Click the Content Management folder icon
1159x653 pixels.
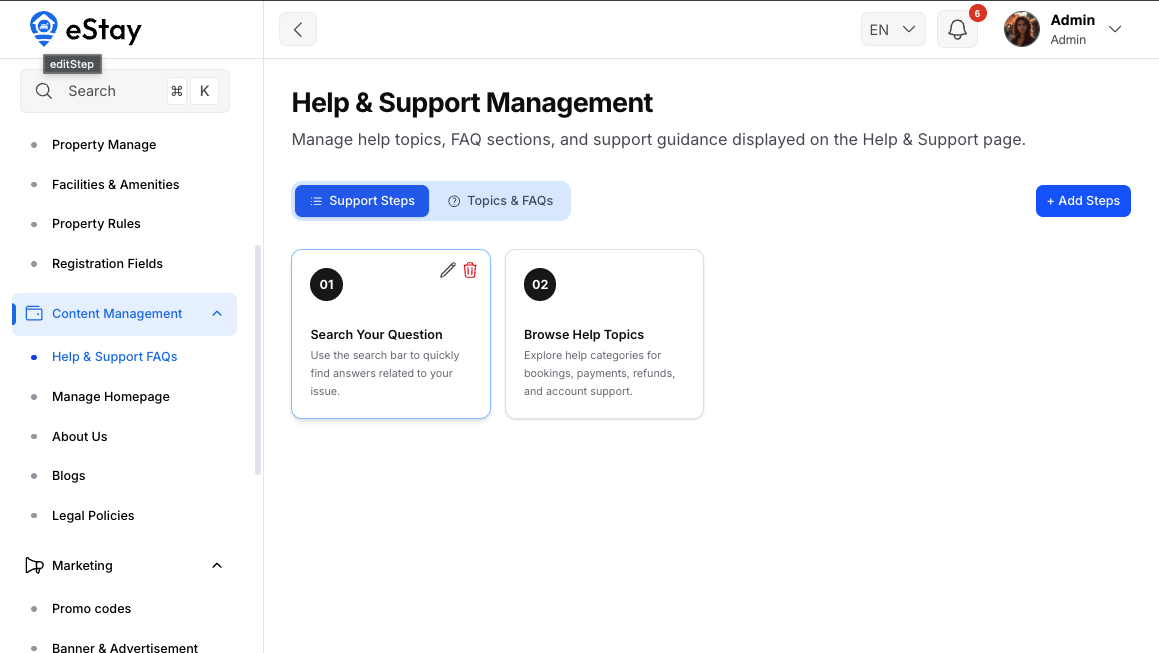click(x=34, y=314)
